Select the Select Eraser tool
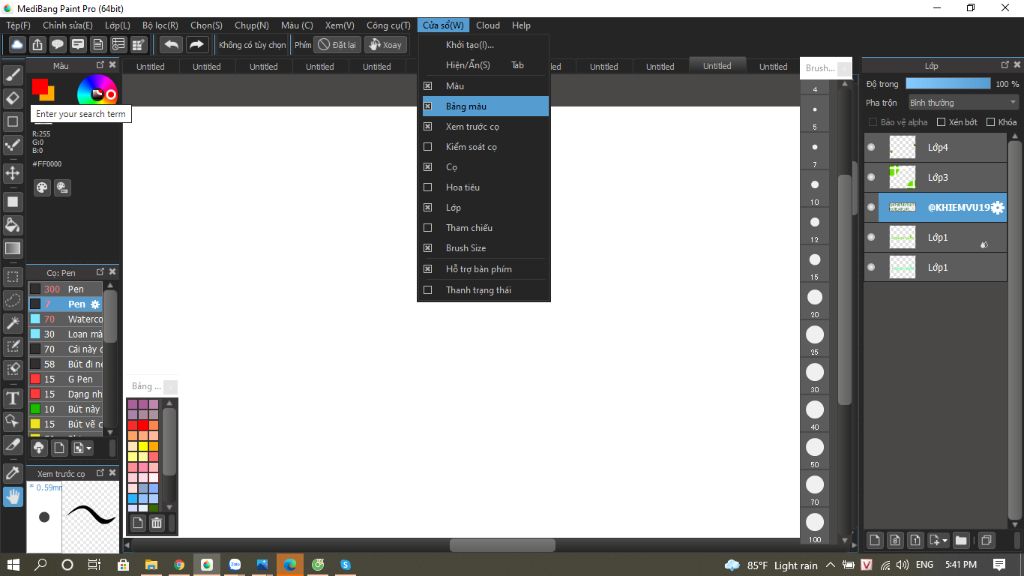 [x=12, y=369]
